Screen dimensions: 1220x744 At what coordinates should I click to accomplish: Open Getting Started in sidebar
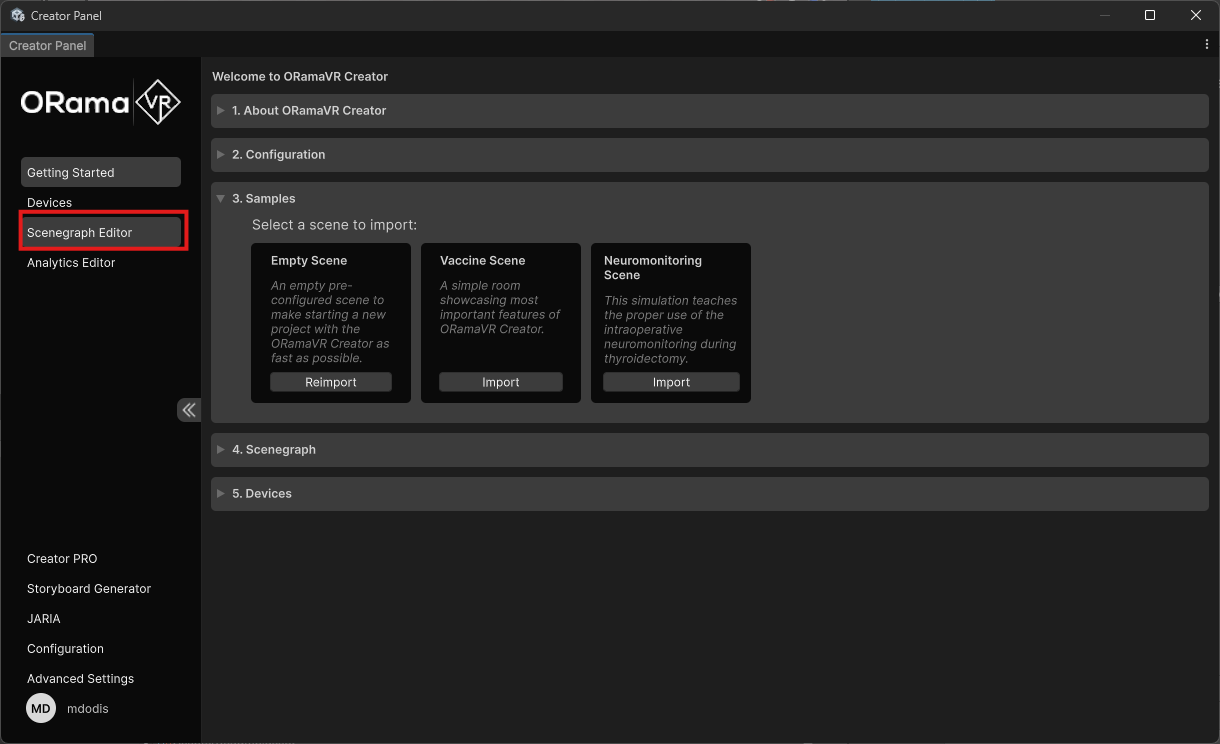point(101,172)
